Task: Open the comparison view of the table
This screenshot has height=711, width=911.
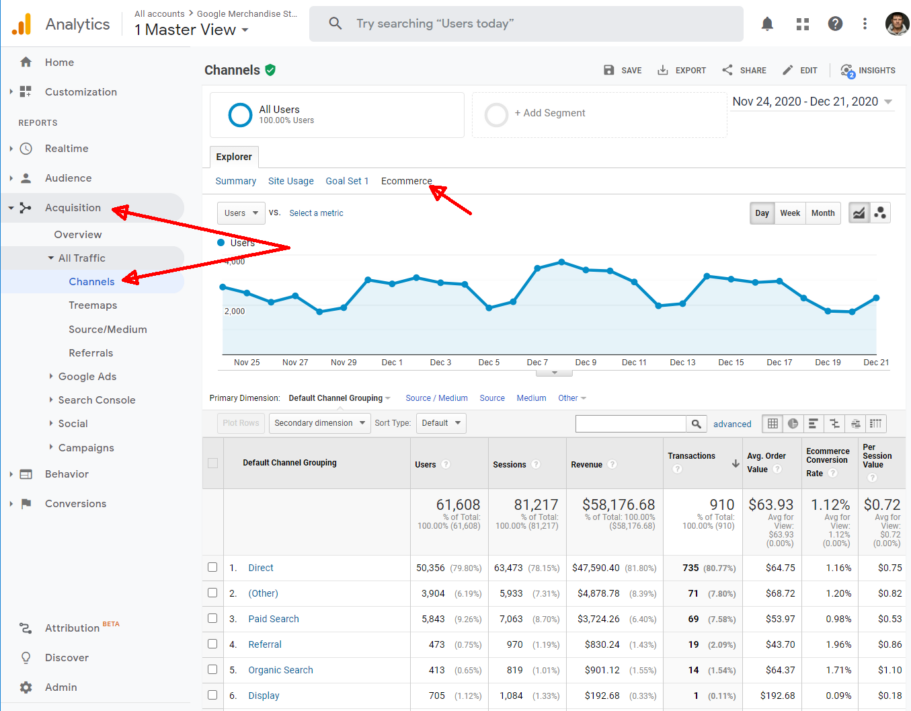Action: point(834,424)
